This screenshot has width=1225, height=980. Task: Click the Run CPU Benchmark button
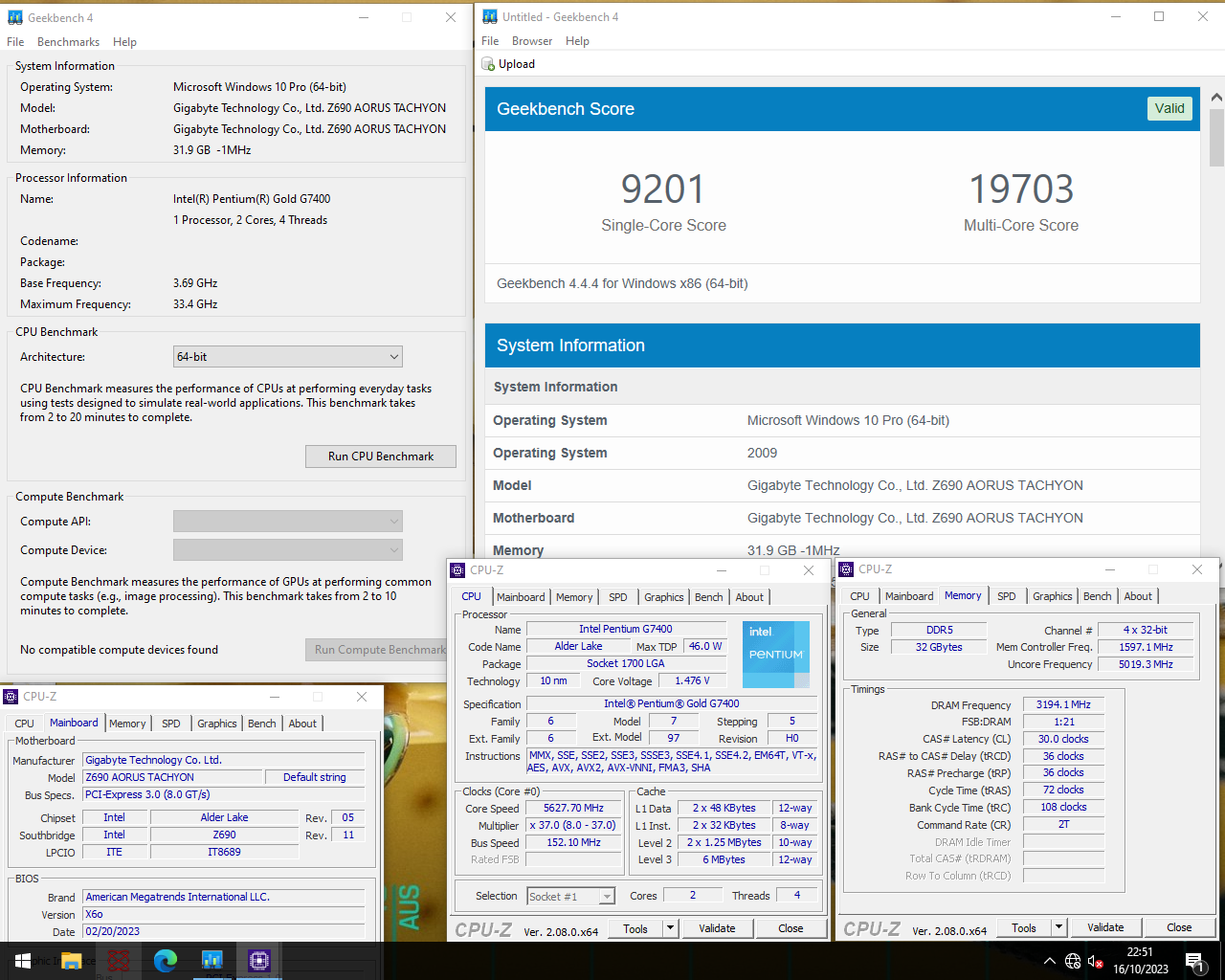click(381, 457)
